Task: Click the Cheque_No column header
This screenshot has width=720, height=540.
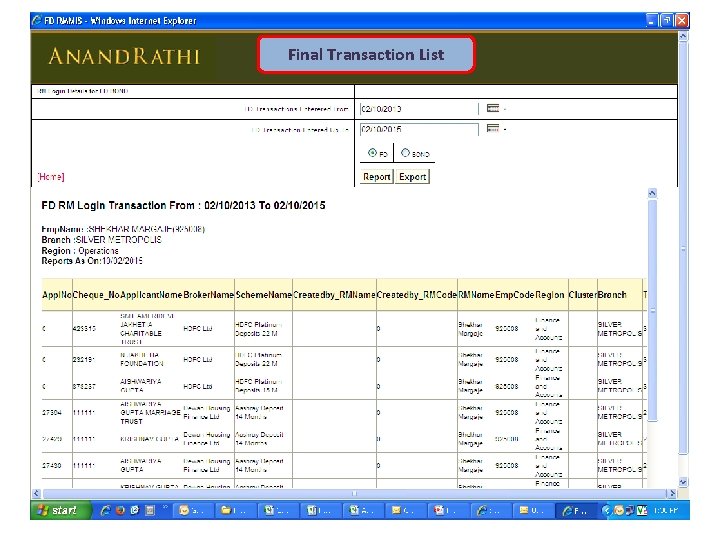Action: [x=96, y=295]
